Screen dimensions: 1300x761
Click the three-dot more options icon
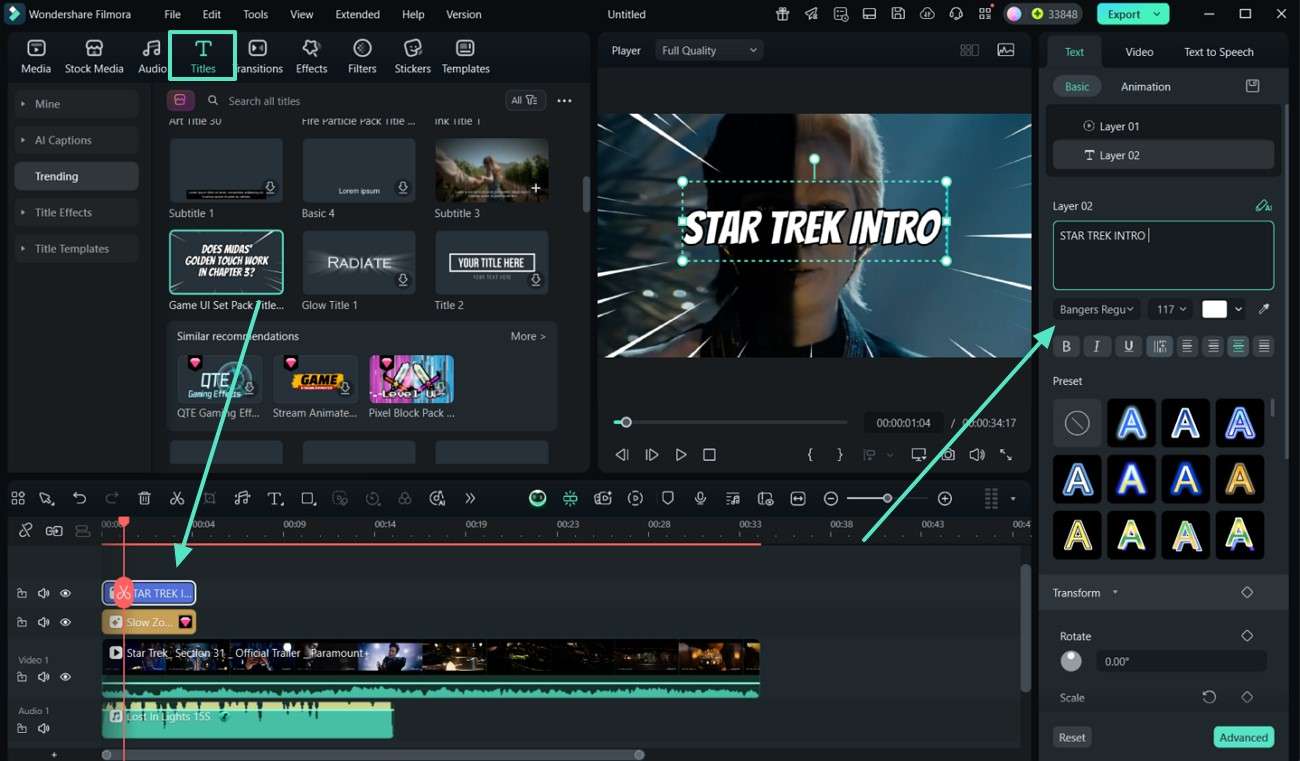(564, 100)
